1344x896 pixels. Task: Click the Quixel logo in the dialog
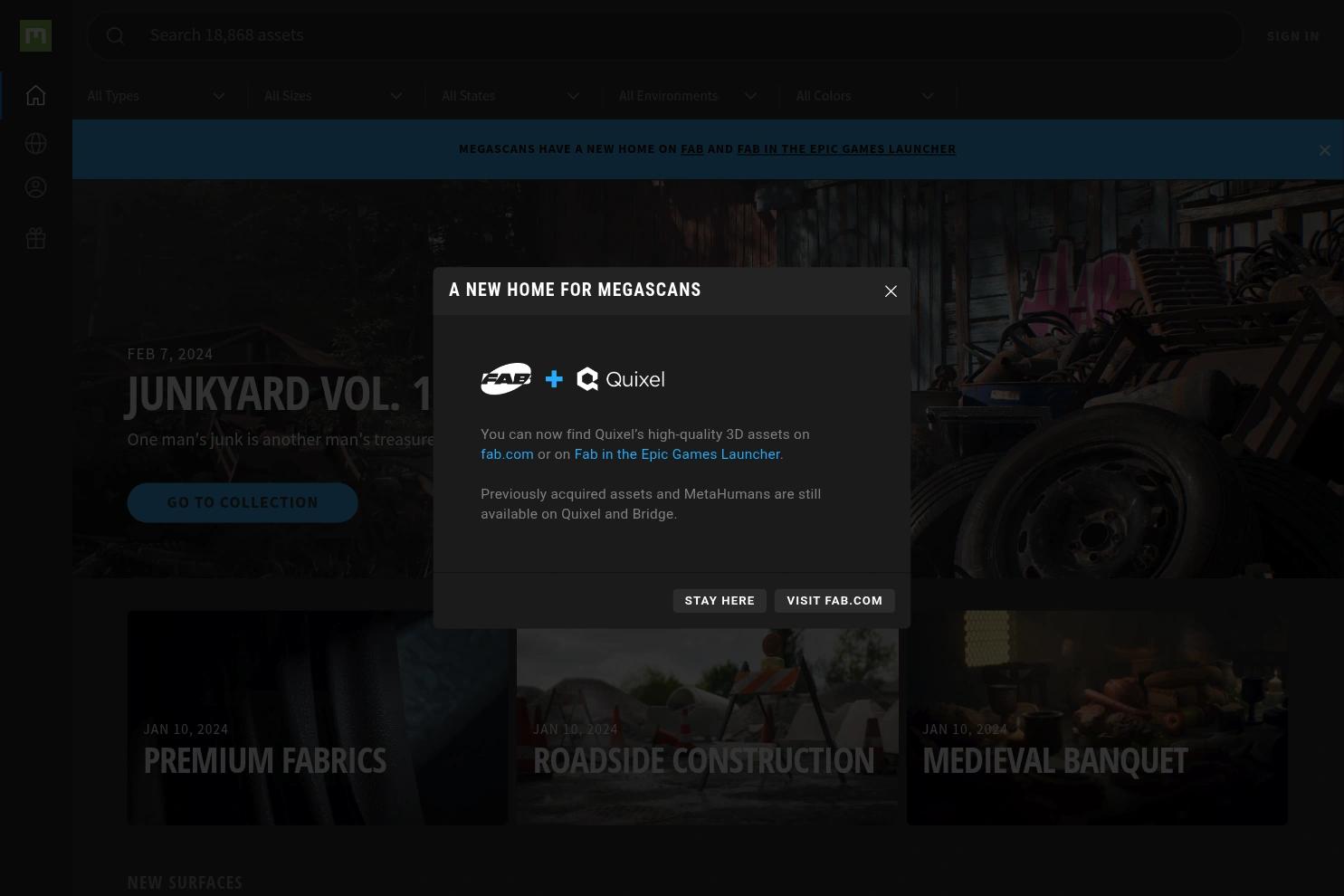(621, 379)
